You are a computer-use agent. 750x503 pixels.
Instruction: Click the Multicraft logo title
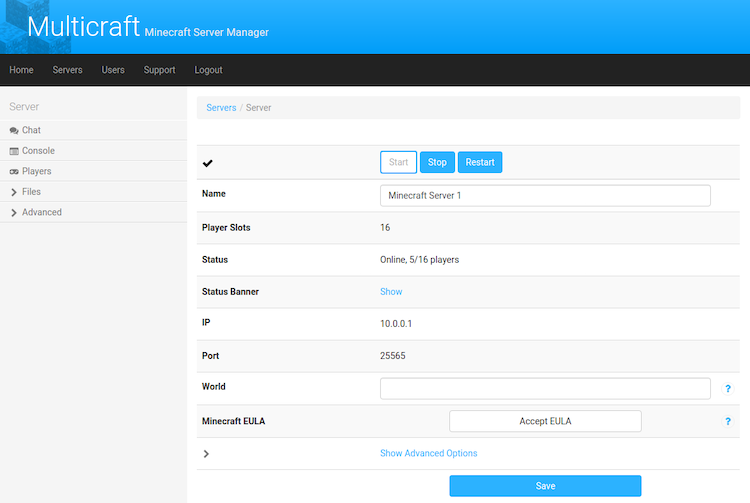point(83,26)
